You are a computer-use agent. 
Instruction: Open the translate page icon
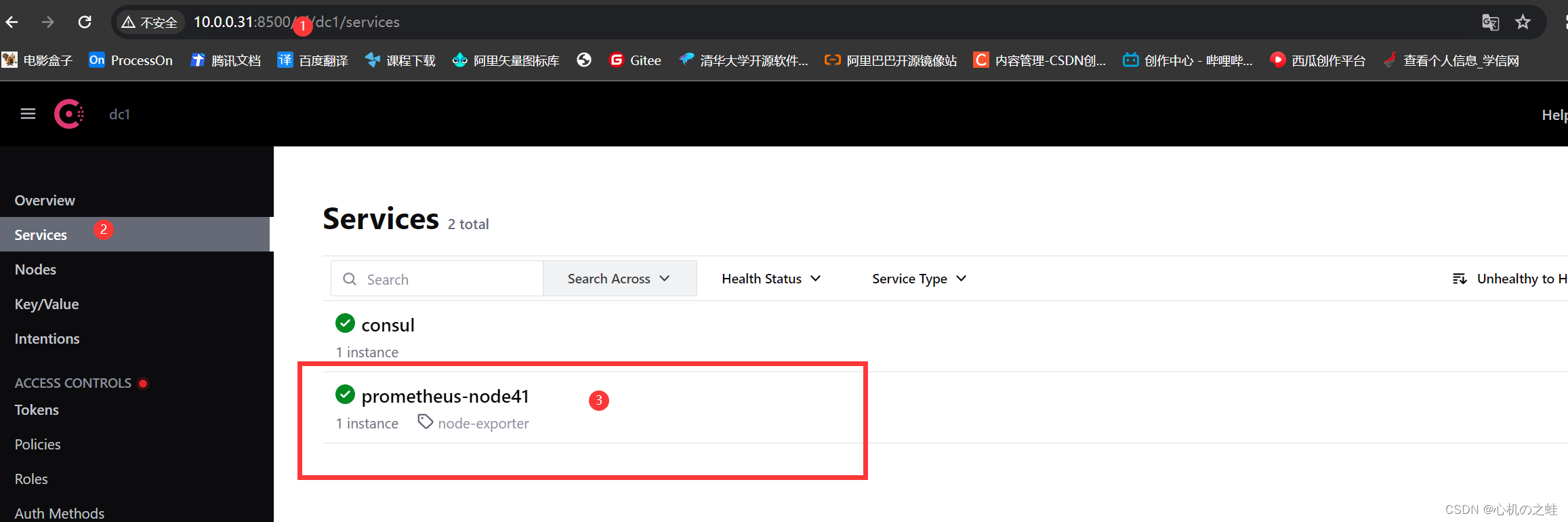(x=1490, y=22)
